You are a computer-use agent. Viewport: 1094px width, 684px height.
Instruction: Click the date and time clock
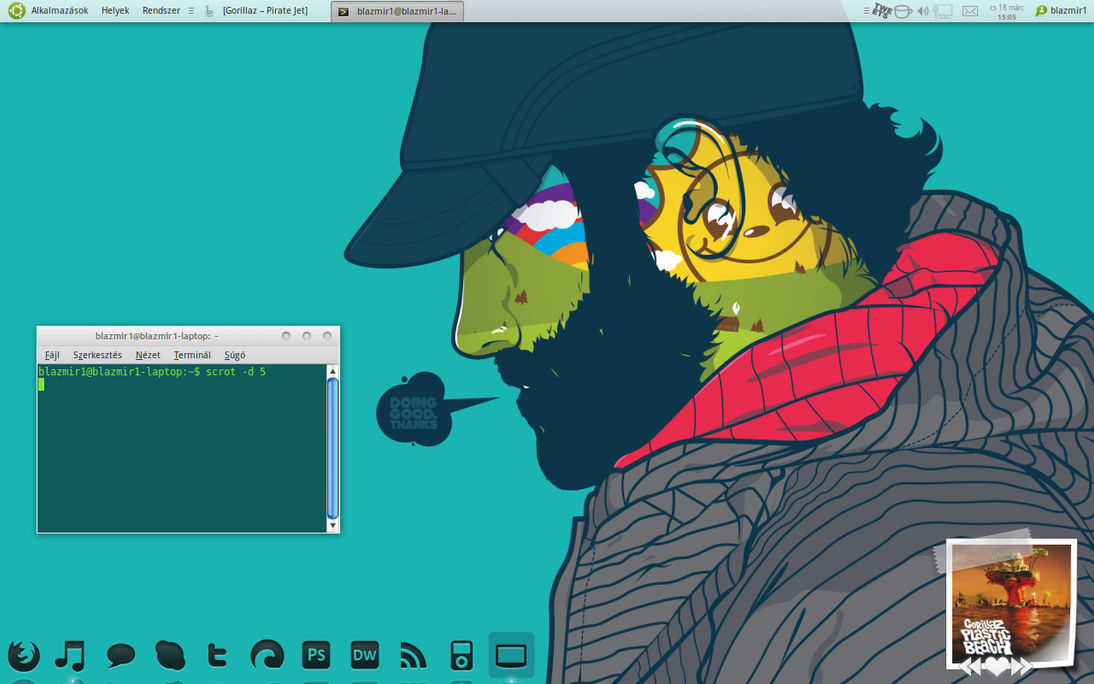coord(1006,11)
